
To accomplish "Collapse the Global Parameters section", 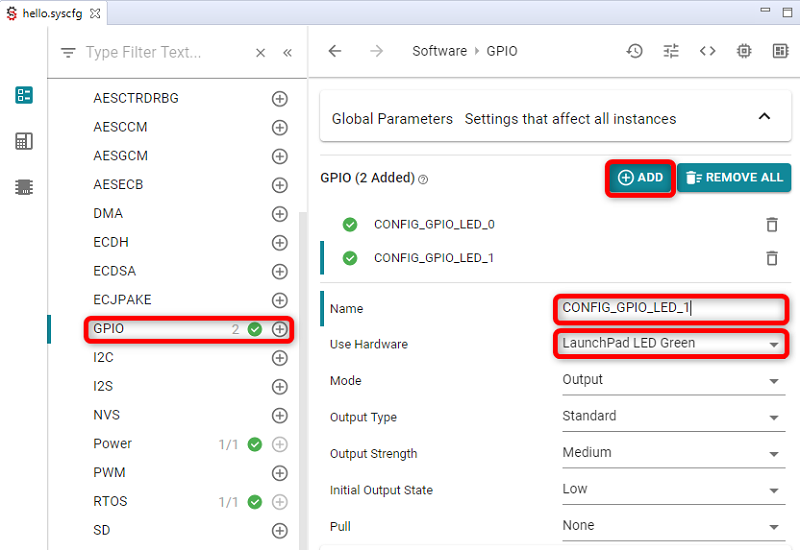I will point(764,117).
